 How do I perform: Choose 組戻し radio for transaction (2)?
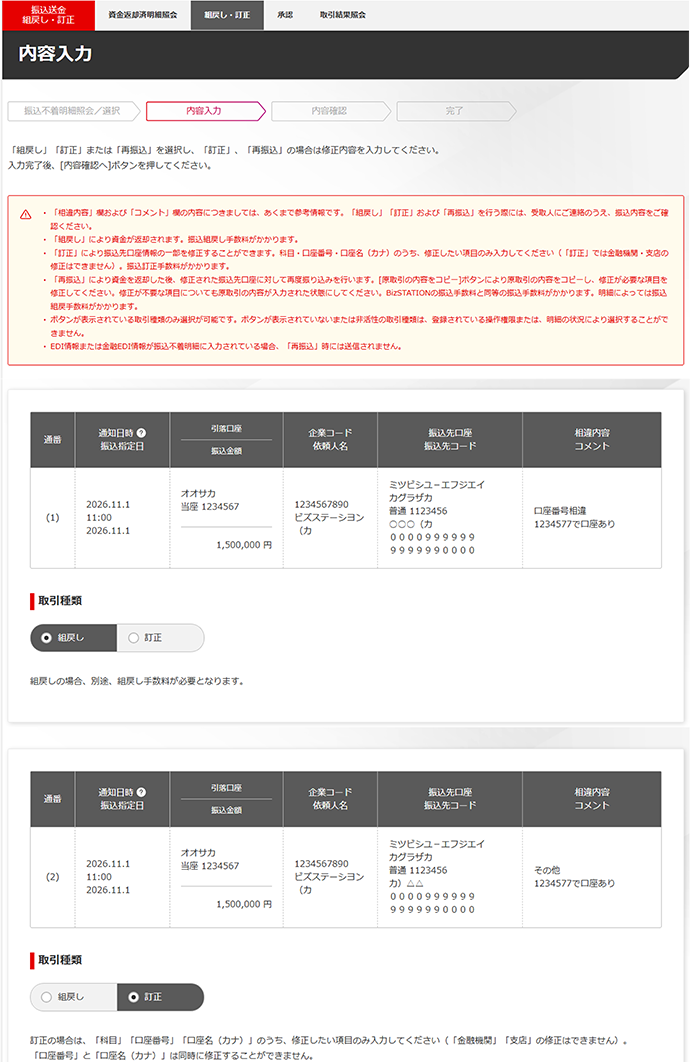coord(46,997)
